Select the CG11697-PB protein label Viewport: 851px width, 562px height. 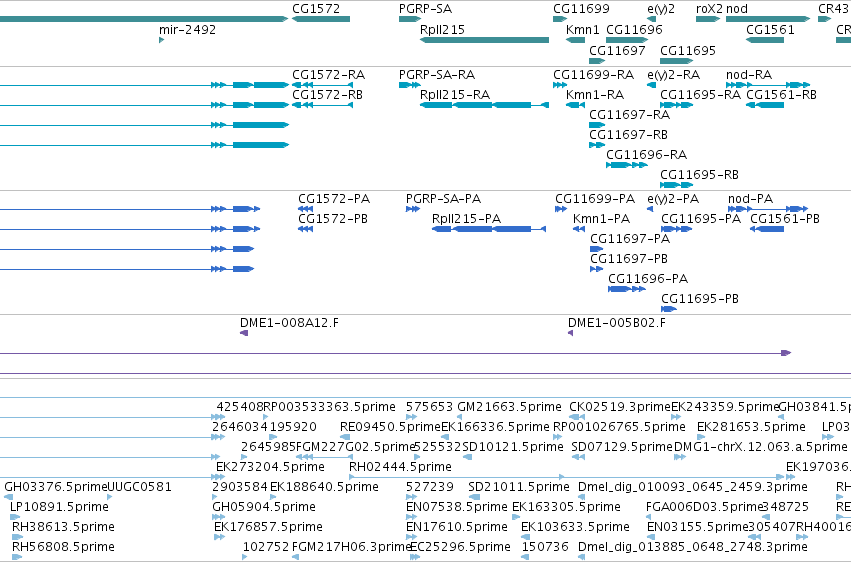(x=629, y=259)
